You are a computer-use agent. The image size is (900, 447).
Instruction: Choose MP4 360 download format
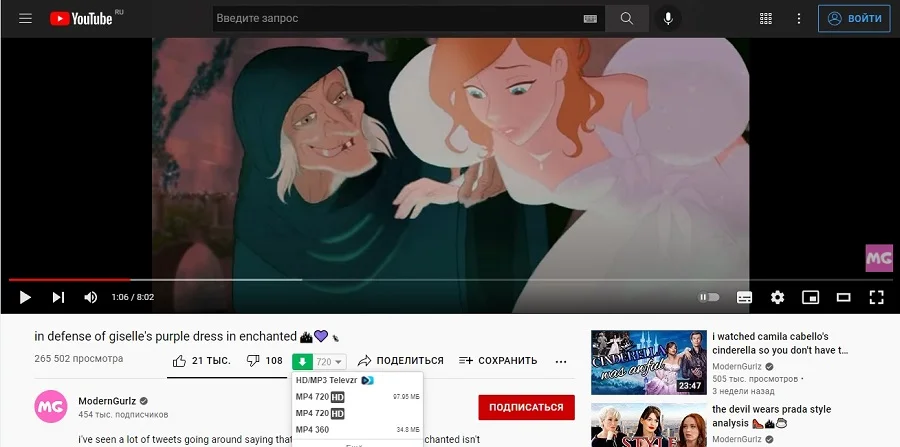[x=314, y=429]
